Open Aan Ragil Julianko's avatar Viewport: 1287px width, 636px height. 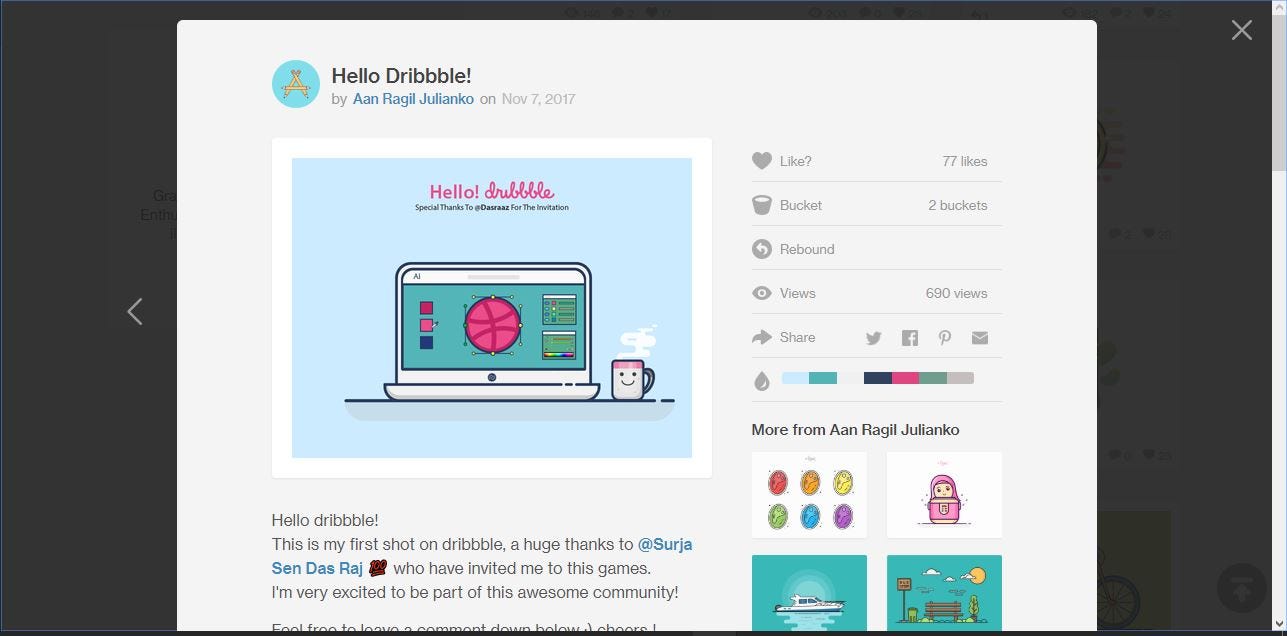pos(296,84)
